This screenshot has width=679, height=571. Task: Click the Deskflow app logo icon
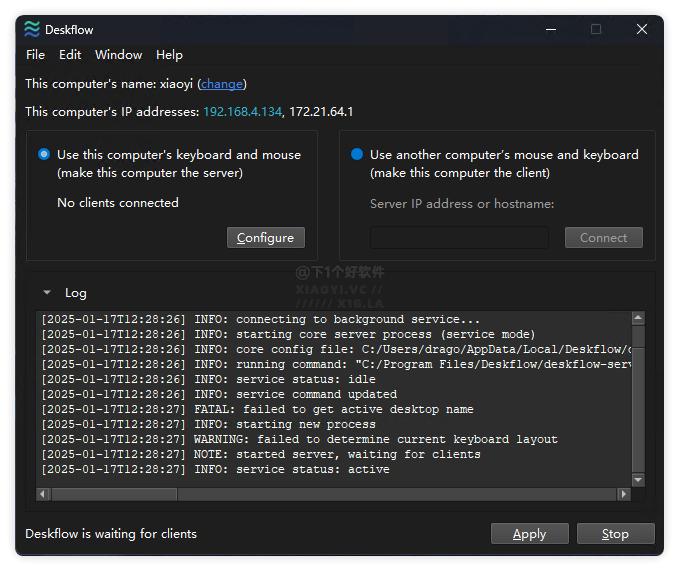[32, 29]
